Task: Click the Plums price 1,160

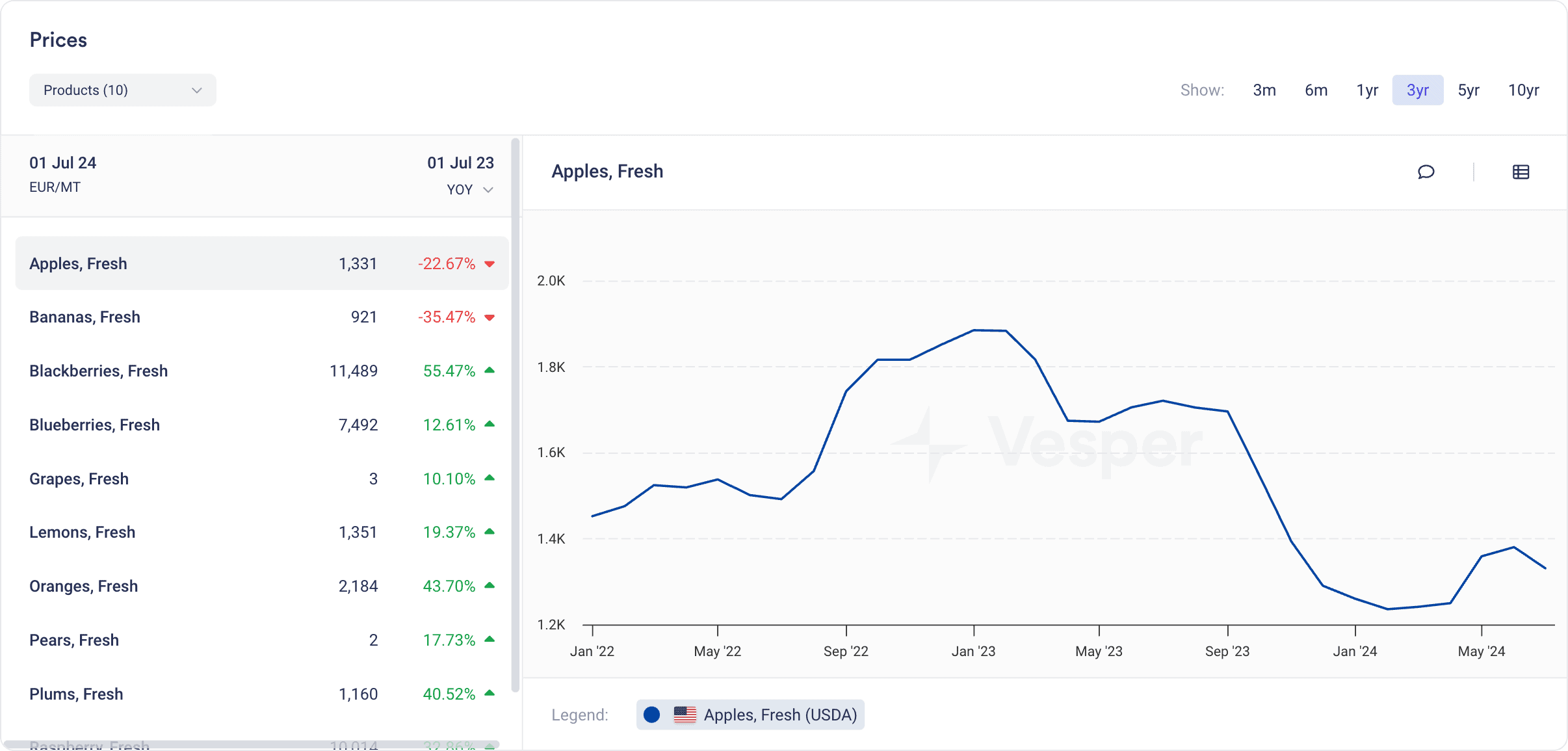Action: (358, 694)
